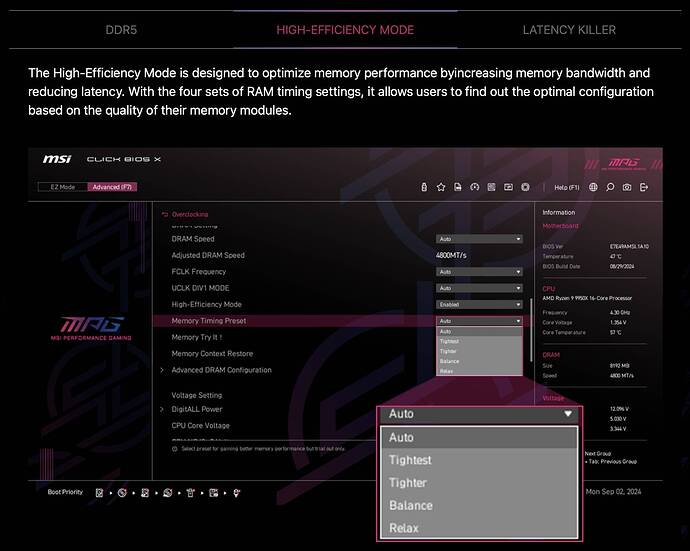Viewport: 690px width, 551px height.
Task: Click the AMD Ryzen 9 9950X processor text
Action: 587,298
